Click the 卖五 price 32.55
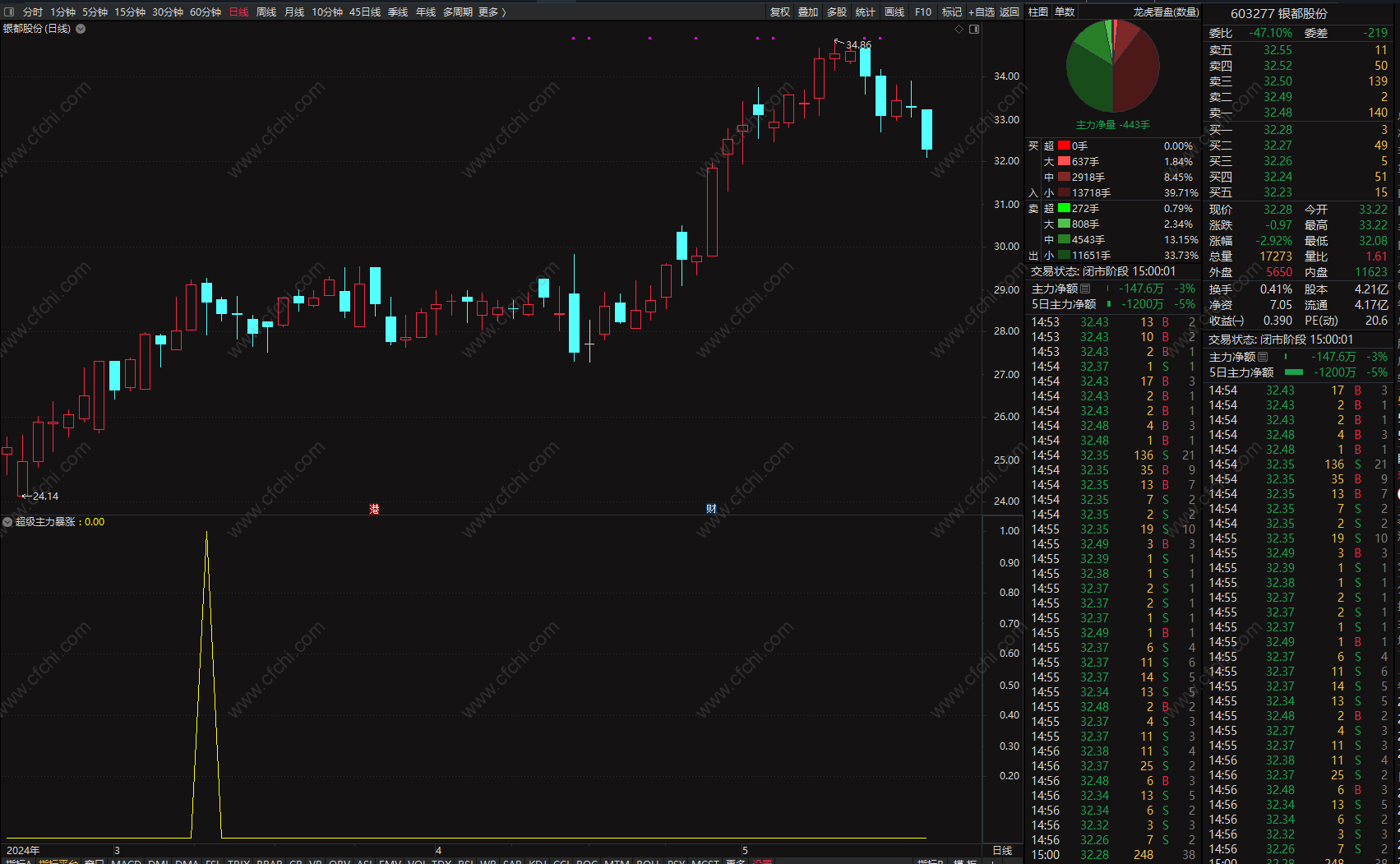 pos(1278,50)
